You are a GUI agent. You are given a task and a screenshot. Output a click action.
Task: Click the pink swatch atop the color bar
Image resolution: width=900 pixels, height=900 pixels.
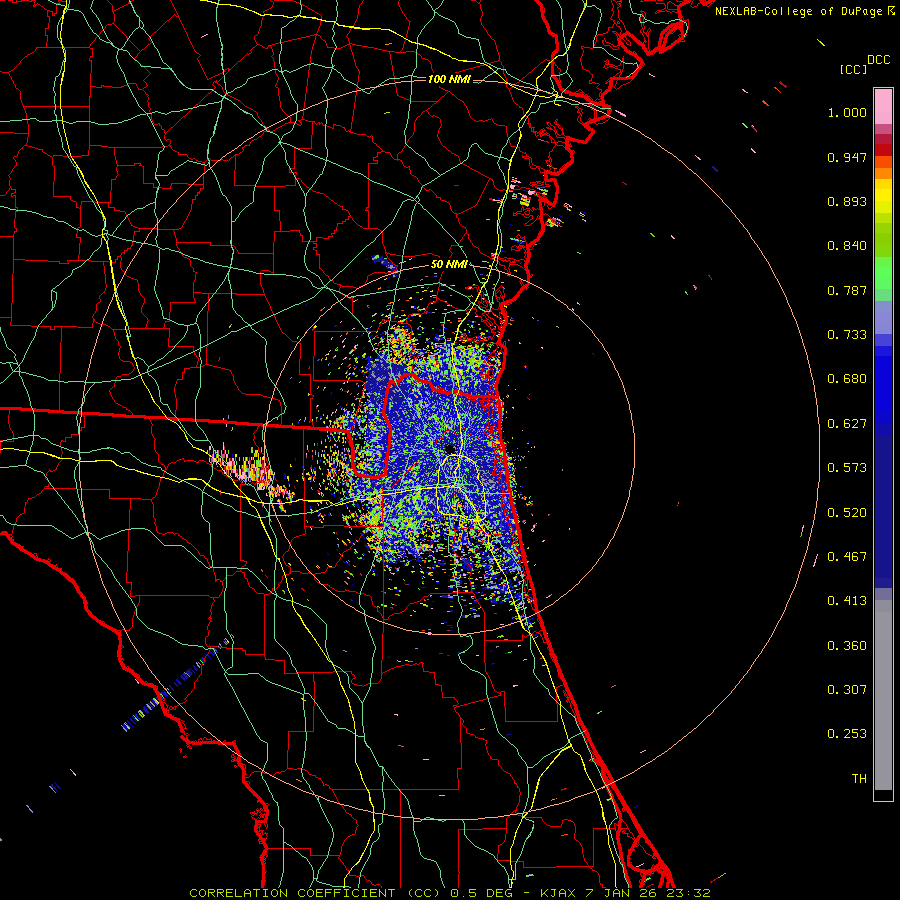883,106
